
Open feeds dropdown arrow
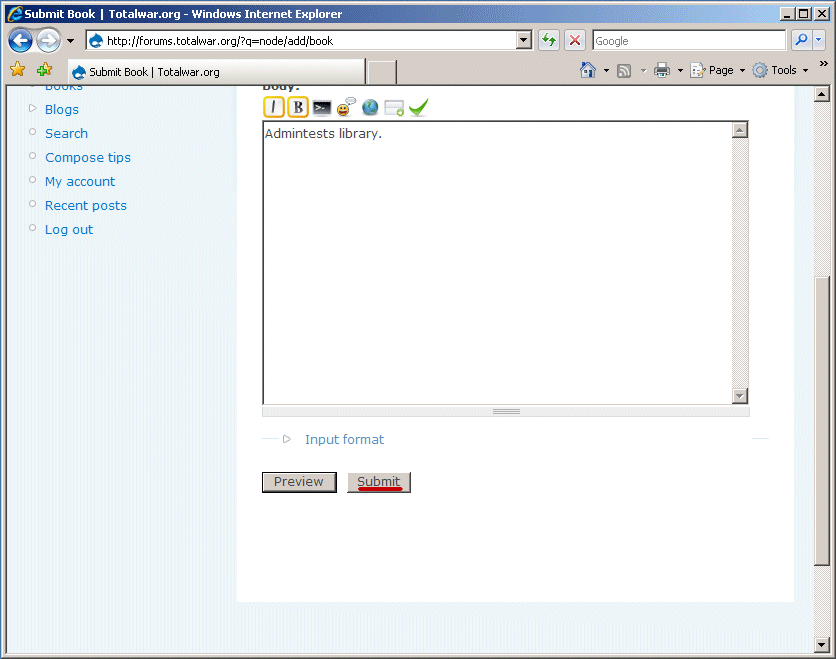coord(643,70)
